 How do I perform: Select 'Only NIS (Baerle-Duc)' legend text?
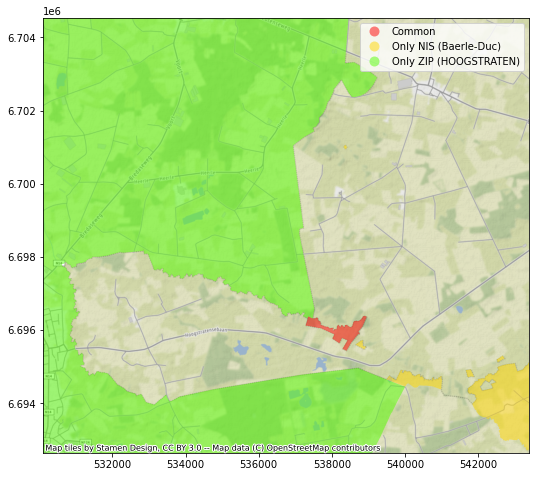pyautogui.click(x=446, y=46)
